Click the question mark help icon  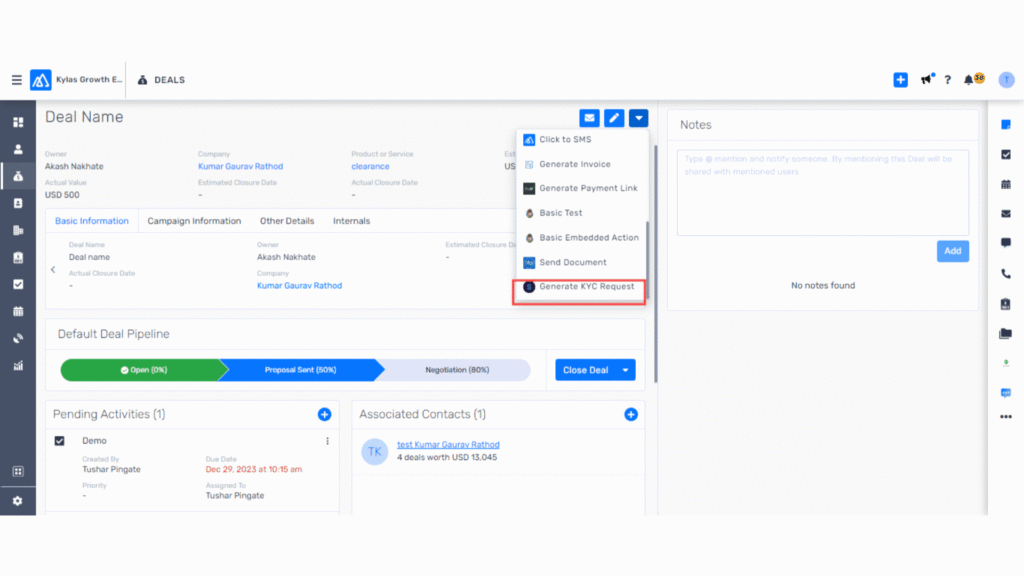947,80
